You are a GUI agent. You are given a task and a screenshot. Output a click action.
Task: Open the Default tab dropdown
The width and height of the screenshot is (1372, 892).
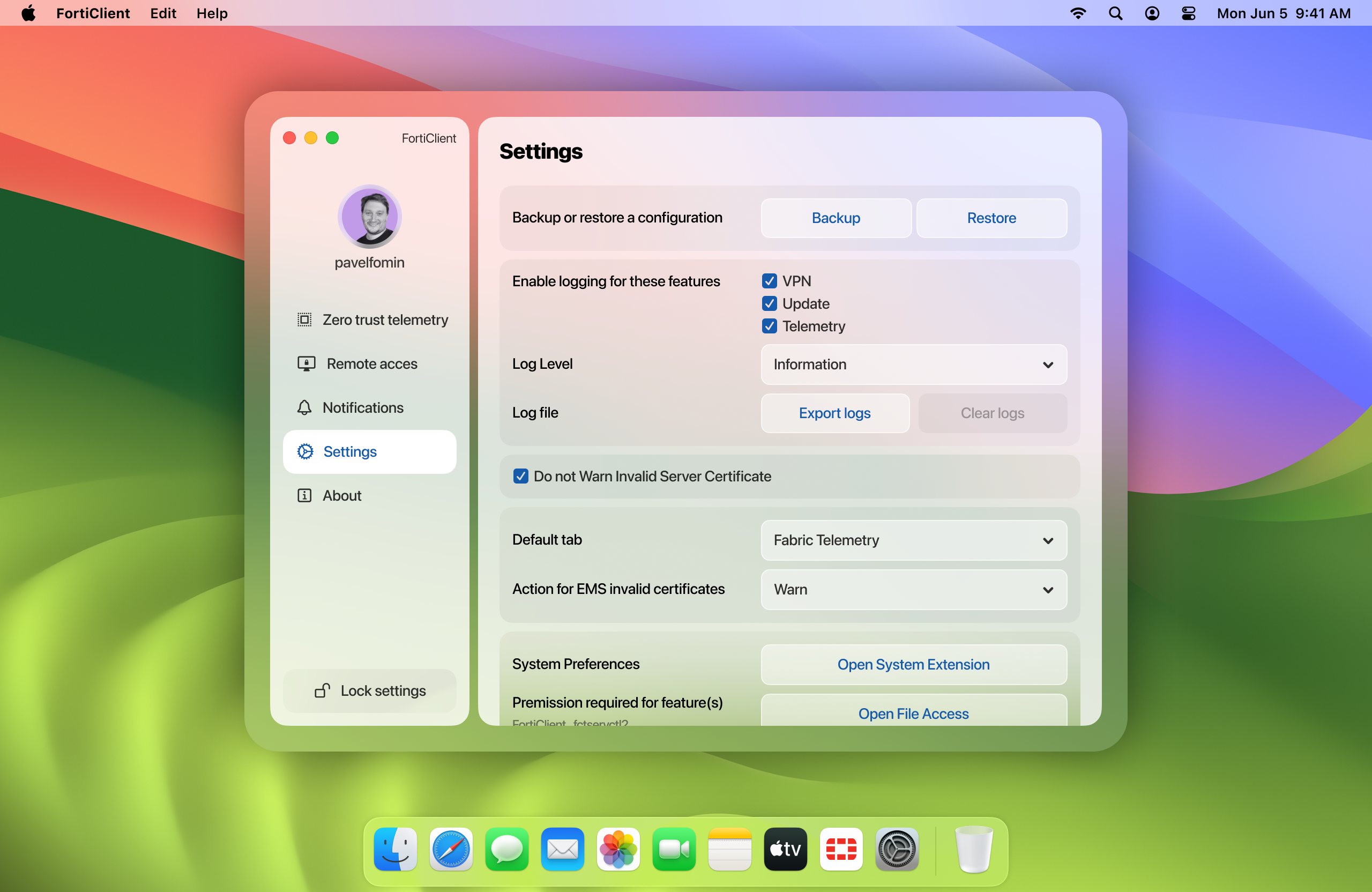click(x=913, y=540)
